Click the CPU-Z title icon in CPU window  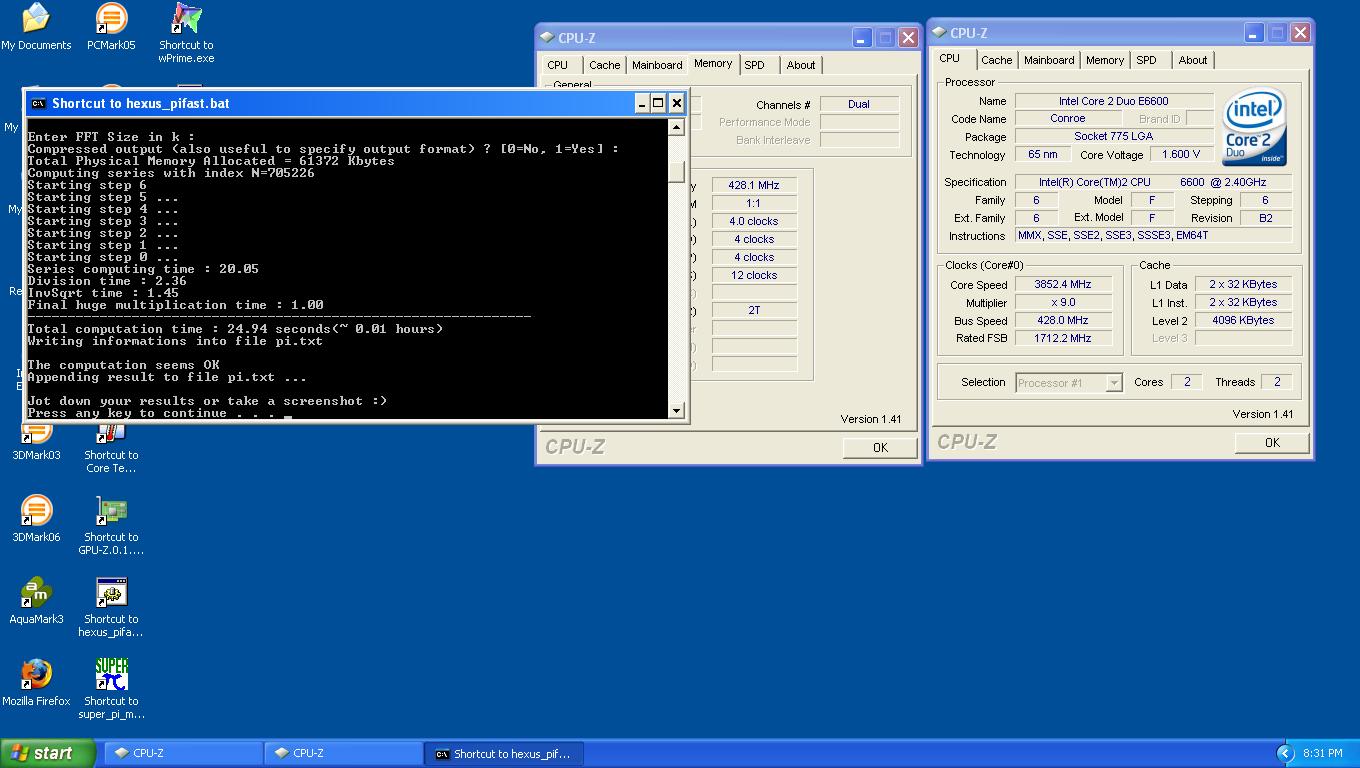click(939, 33)
